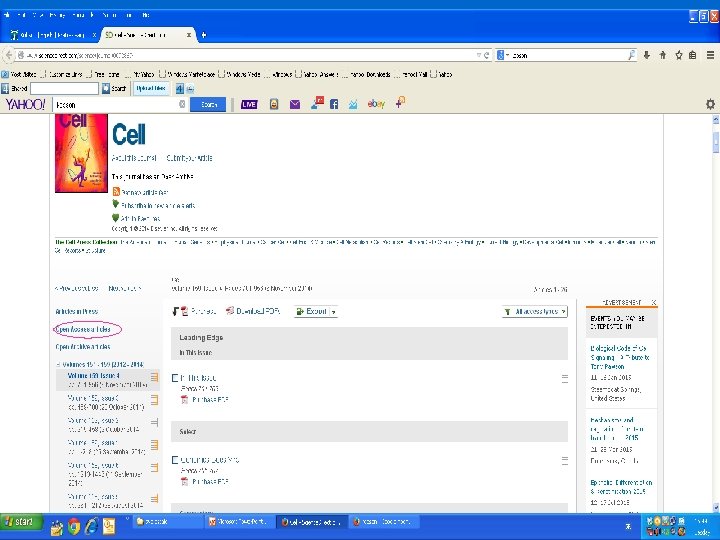Open the Open Archive articles link

point(83,347)
